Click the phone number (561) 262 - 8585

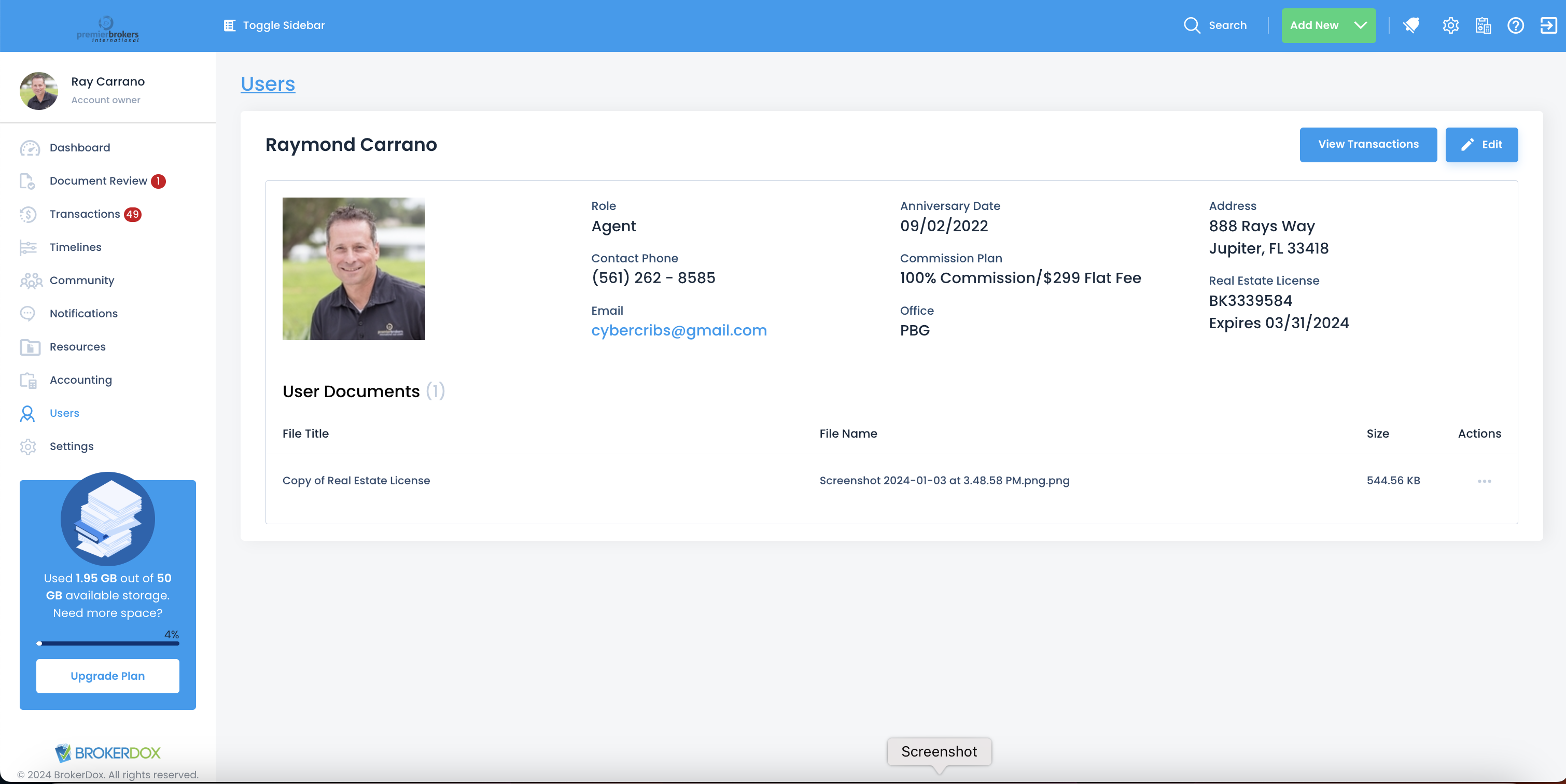click(x=653, y=278)
